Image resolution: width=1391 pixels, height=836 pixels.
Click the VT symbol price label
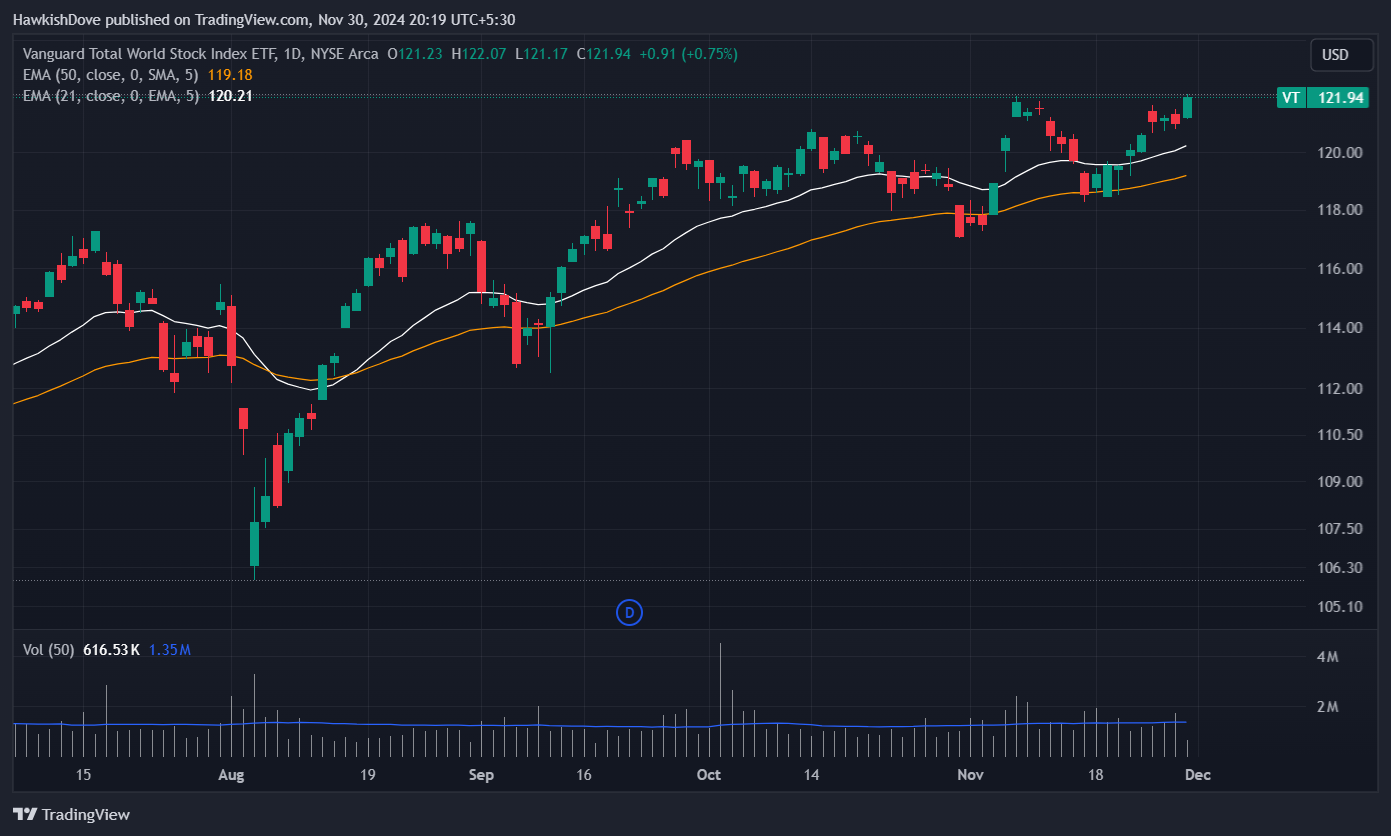(x=1291, y=97)
